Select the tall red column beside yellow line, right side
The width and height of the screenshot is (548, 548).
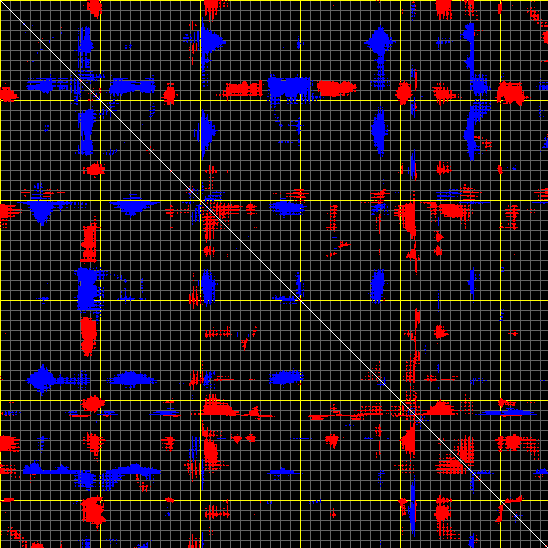408,219
